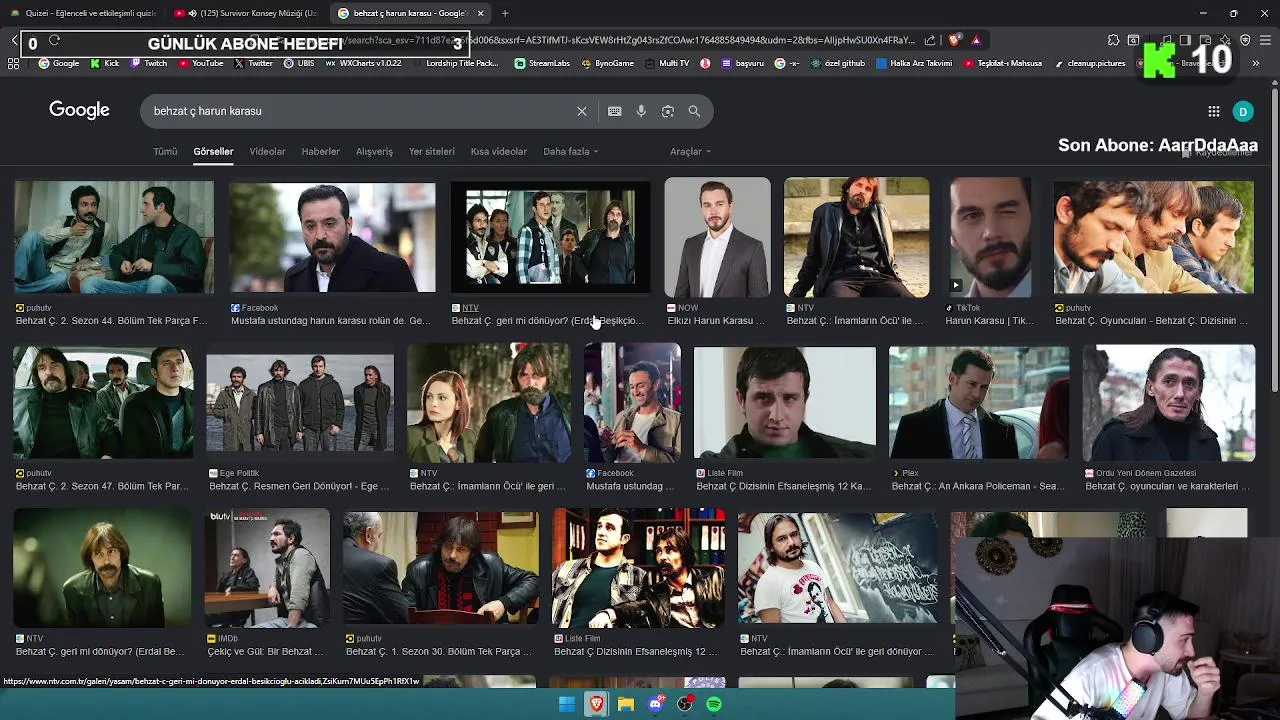Switch to the Survivor Konsey Müziği tab
This screenshot has width=1280, height=720.
coord(246,13)
